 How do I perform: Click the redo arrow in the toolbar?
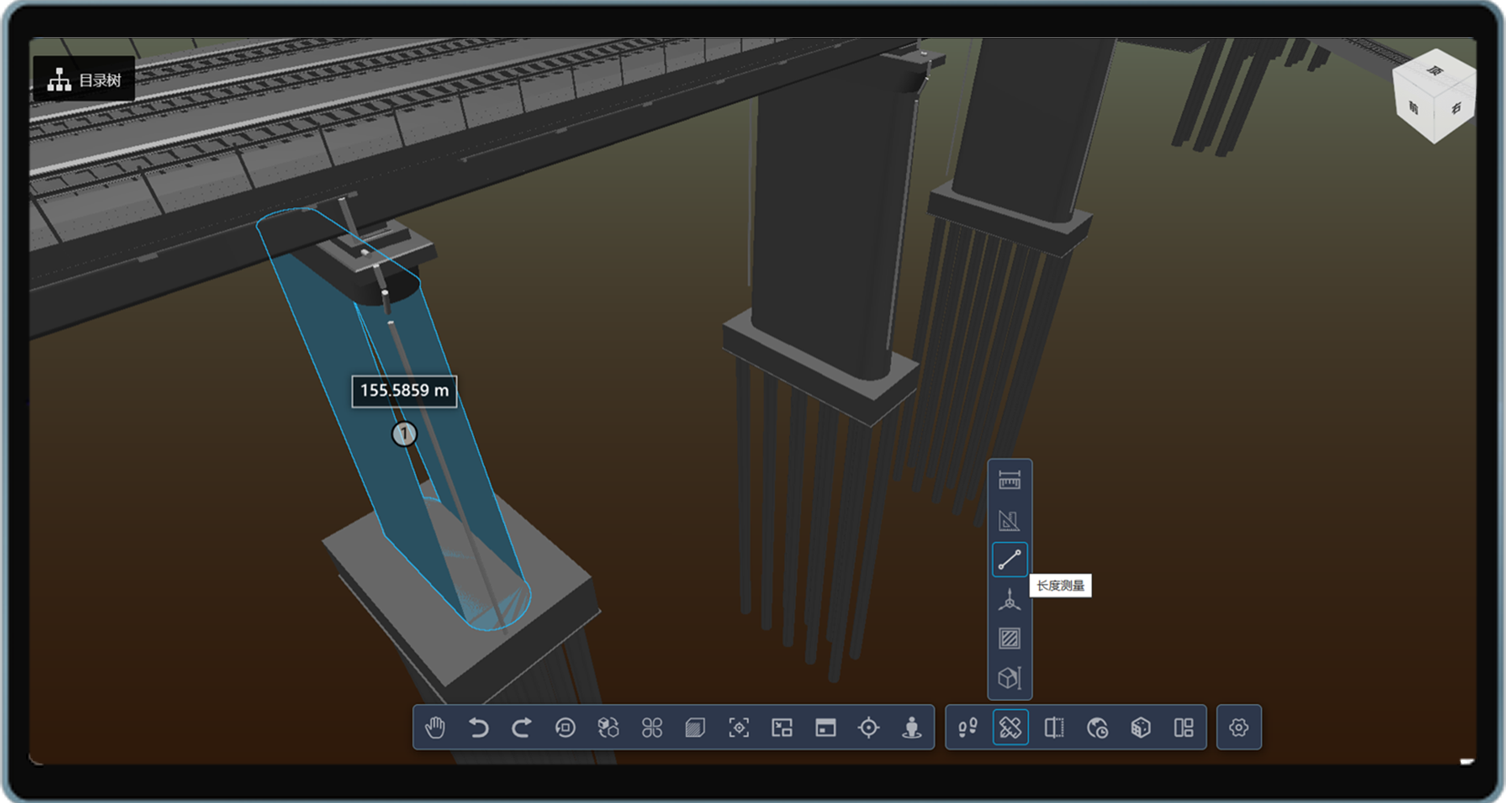[522, 727]
